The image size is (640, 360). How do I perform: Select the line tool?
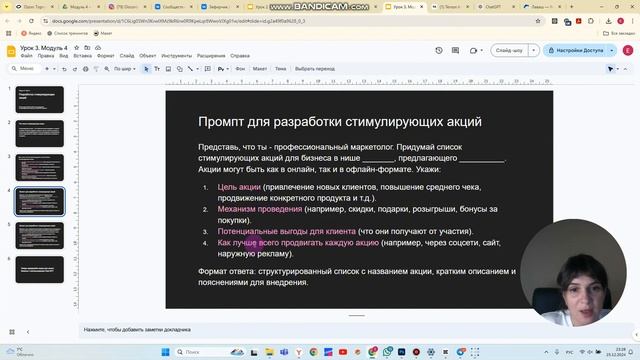(190, 69)
